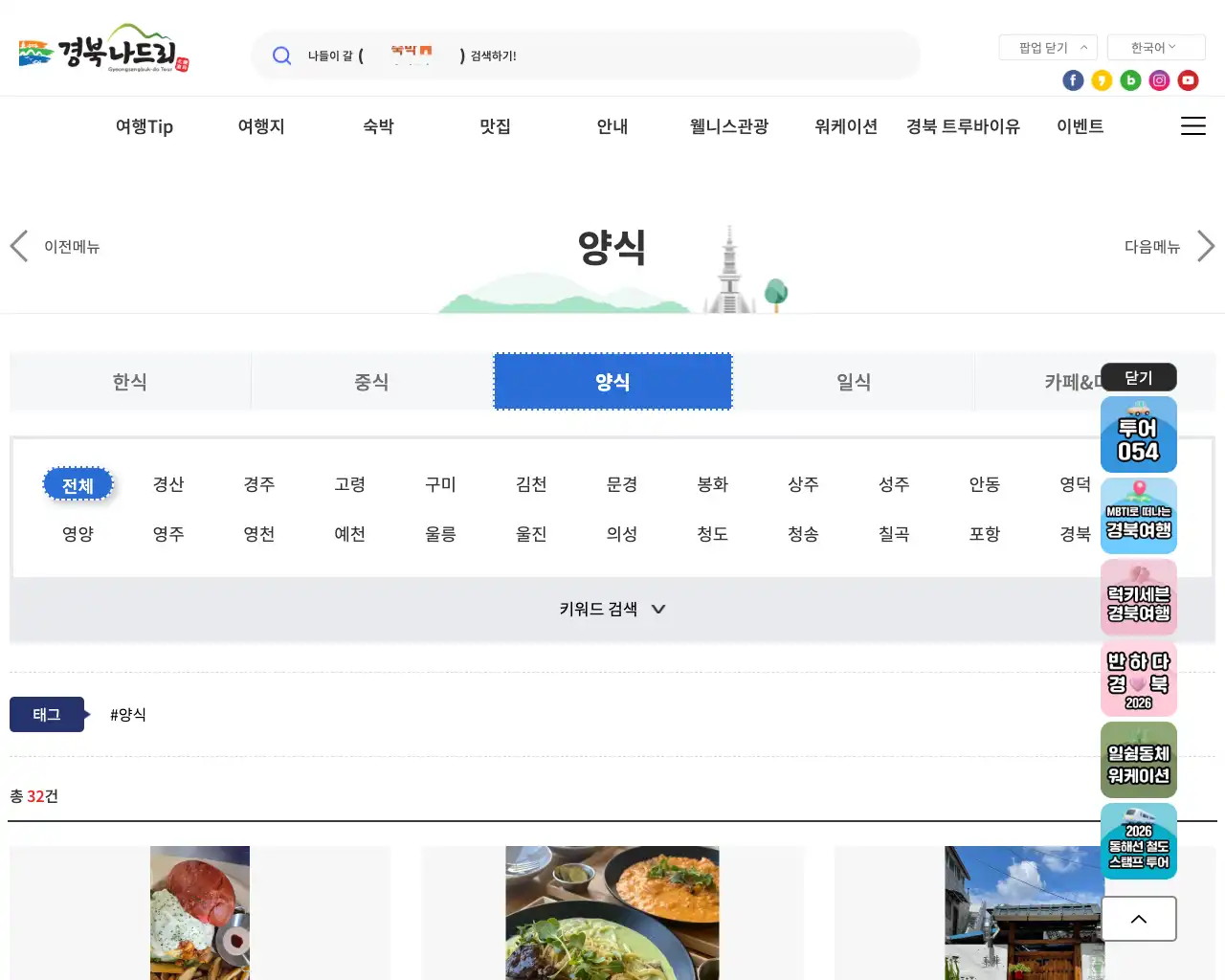Click the 영주 region link
1225x980 pixels.
[168, 534]
